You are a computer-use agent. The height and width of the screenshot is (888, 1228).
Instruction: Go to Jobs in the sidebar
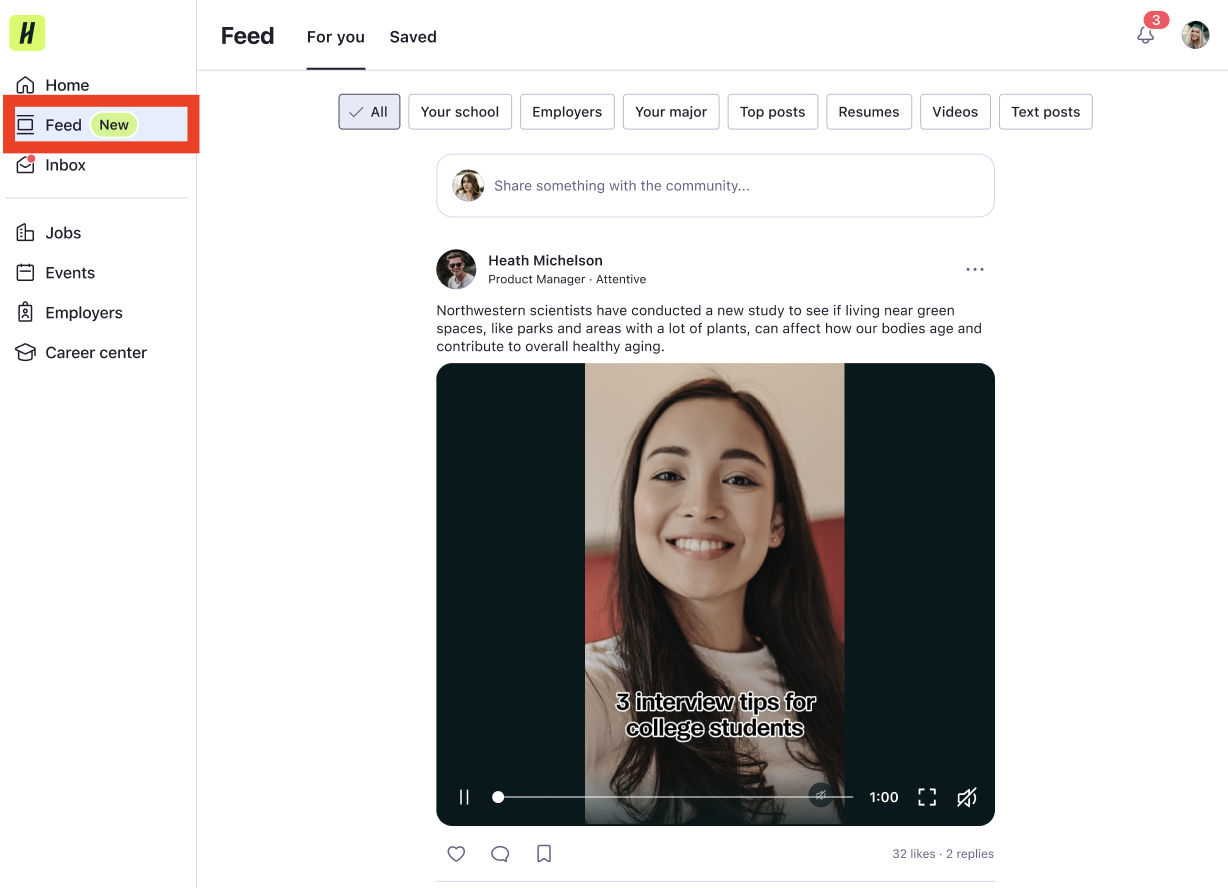(x=49, y=233)
